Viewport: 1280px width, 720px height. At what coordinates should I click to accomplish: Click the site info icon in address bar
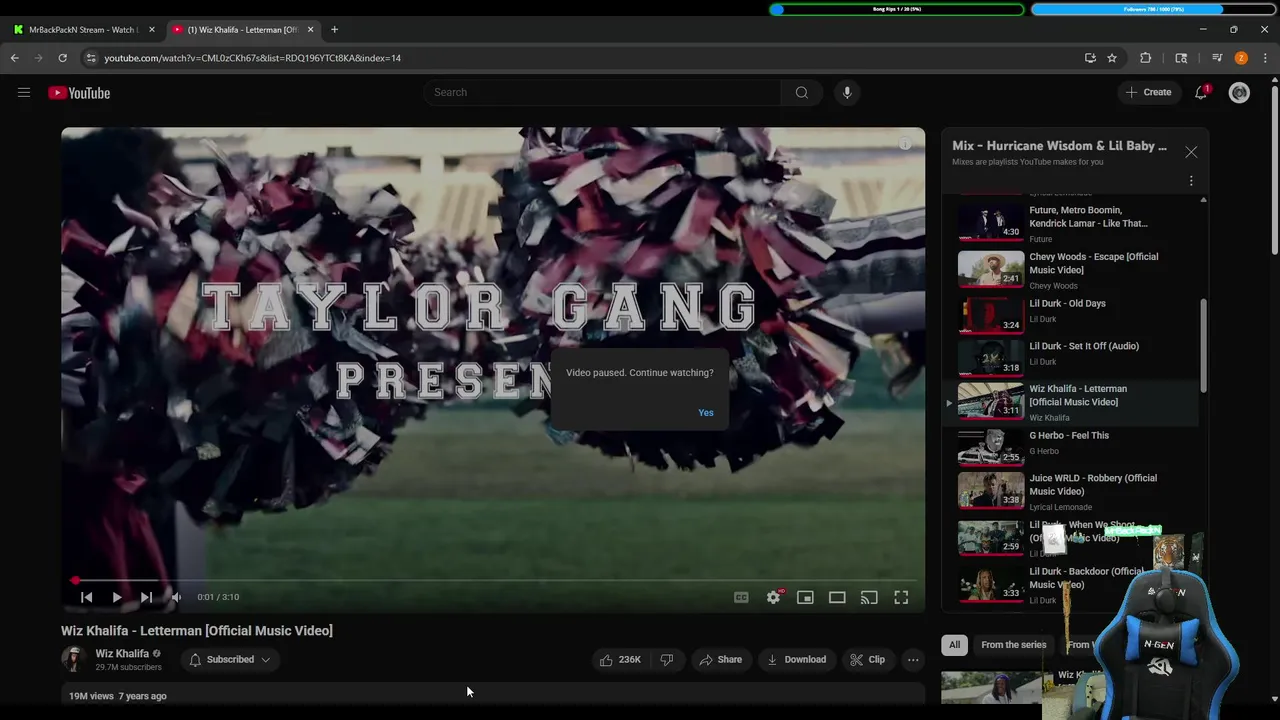(91, 58)
